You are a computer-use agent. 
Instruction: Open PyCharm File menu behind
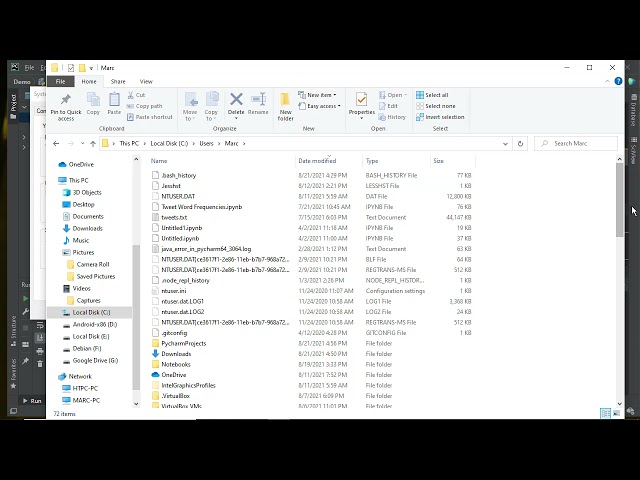tap(29, 68)
